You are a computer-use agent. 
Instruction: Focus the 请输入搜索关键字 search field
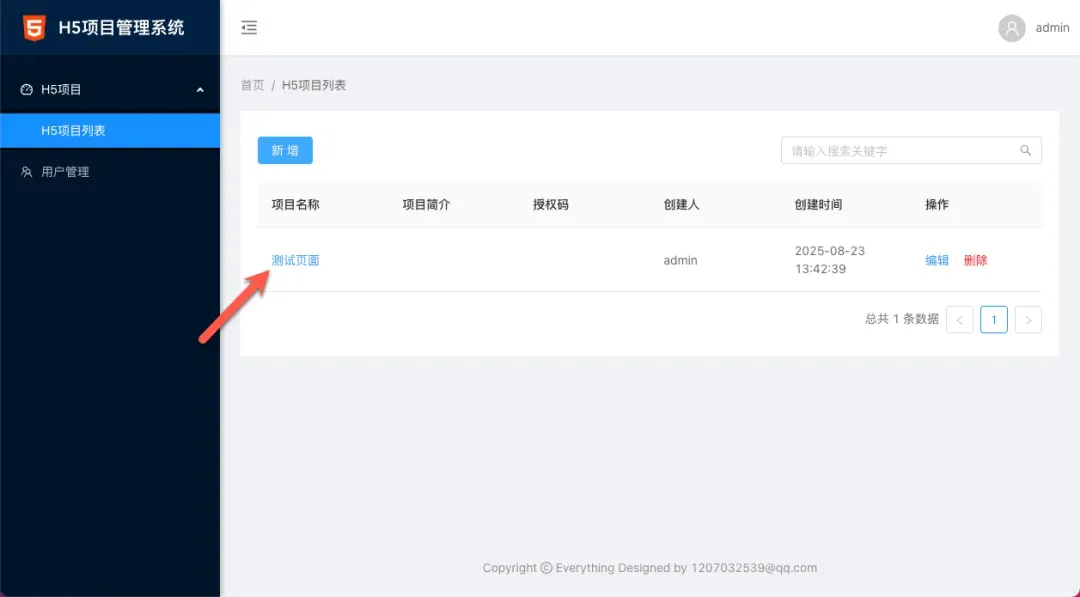[x=900, y=151]
